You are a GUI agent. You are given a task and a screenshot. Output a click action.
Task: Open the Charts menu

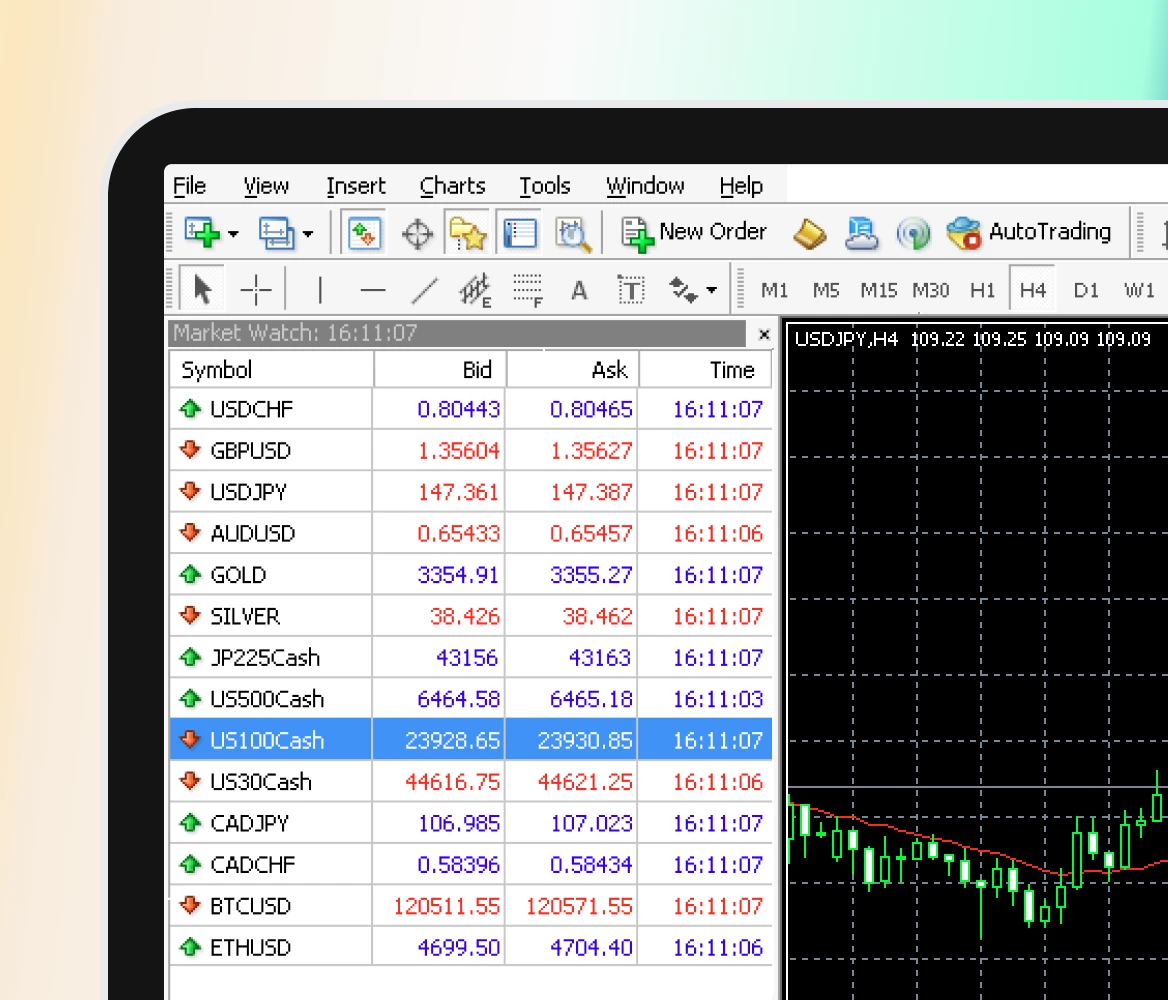tap(452, 186)
